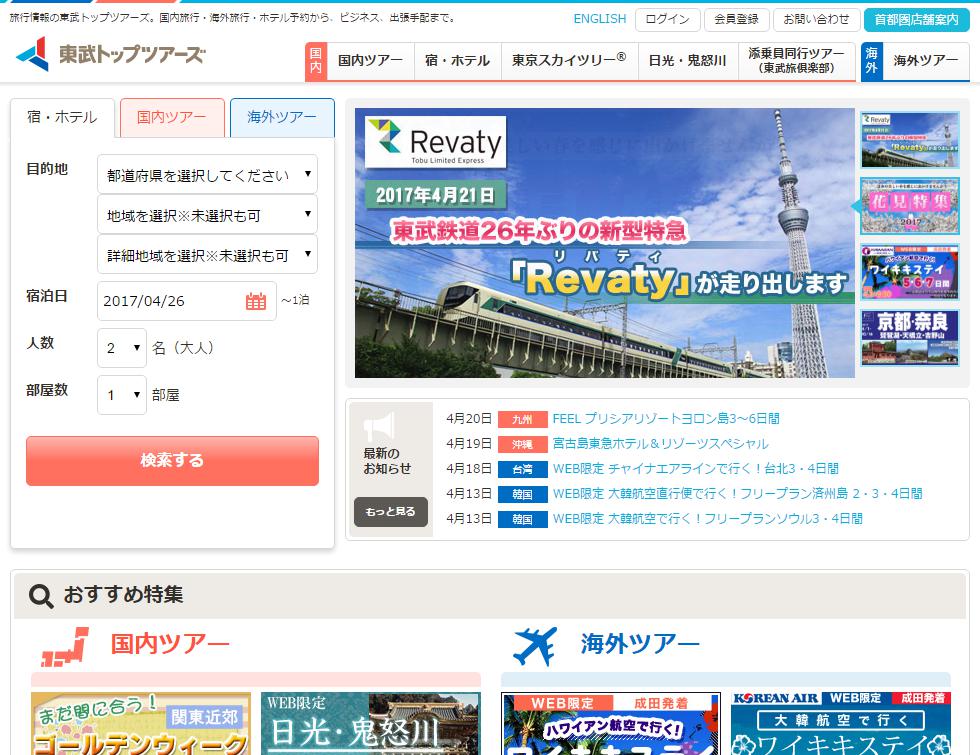Click the 海外ツアー heading under おすすめ特集
Viewport: 980px width, 755px height.
[x=640, y=644]
